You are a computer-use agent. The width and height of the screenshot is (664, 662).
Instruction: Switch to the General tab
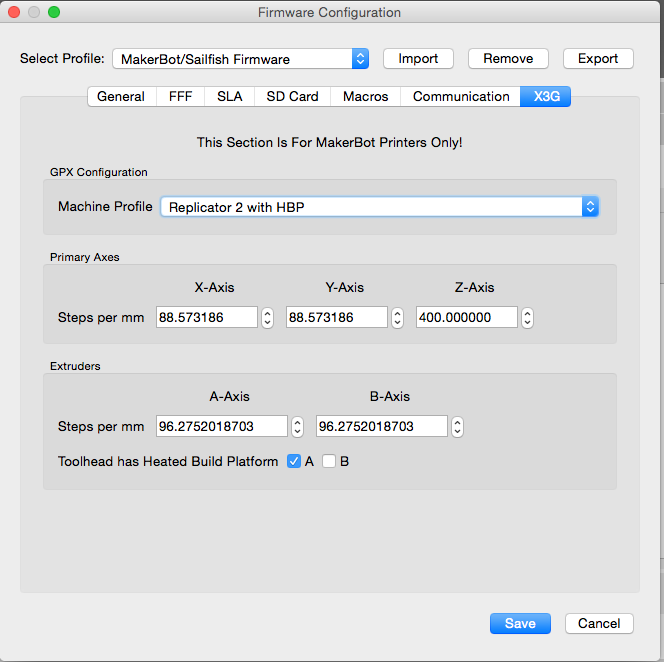coord(121,97)
